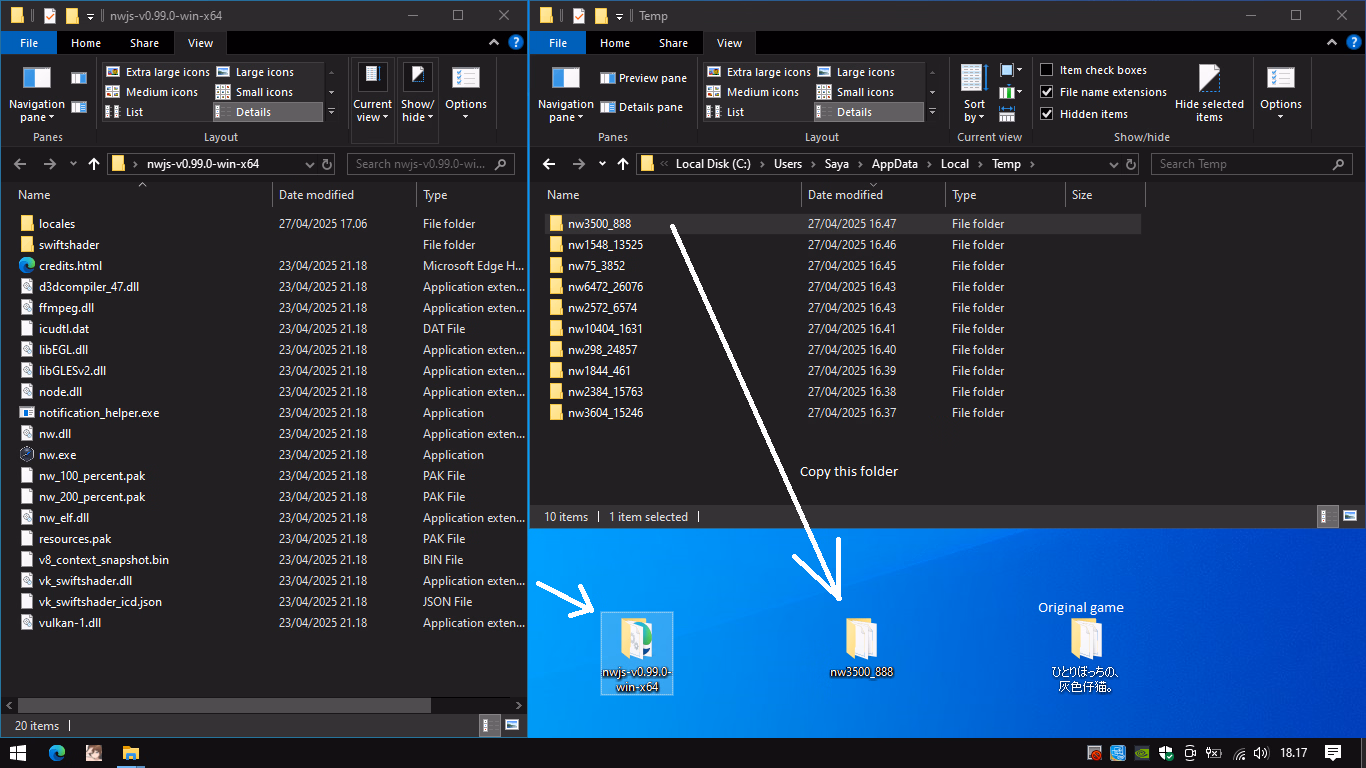Click Hide selected items button
1366x768 pixels.
[x=1209, y=93]
